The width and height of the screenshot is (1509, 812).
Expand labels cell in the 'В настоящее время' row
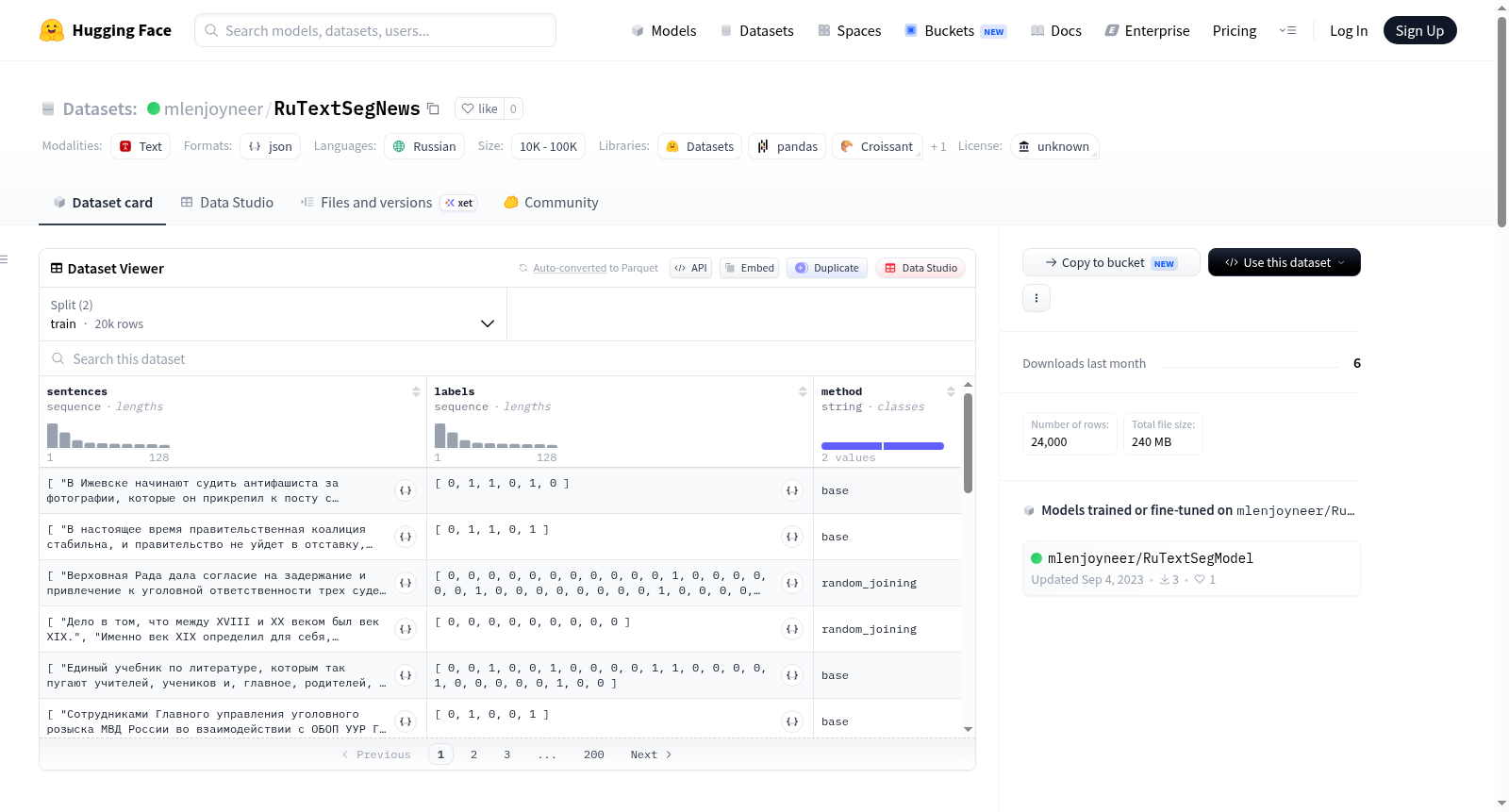[792, 537]
